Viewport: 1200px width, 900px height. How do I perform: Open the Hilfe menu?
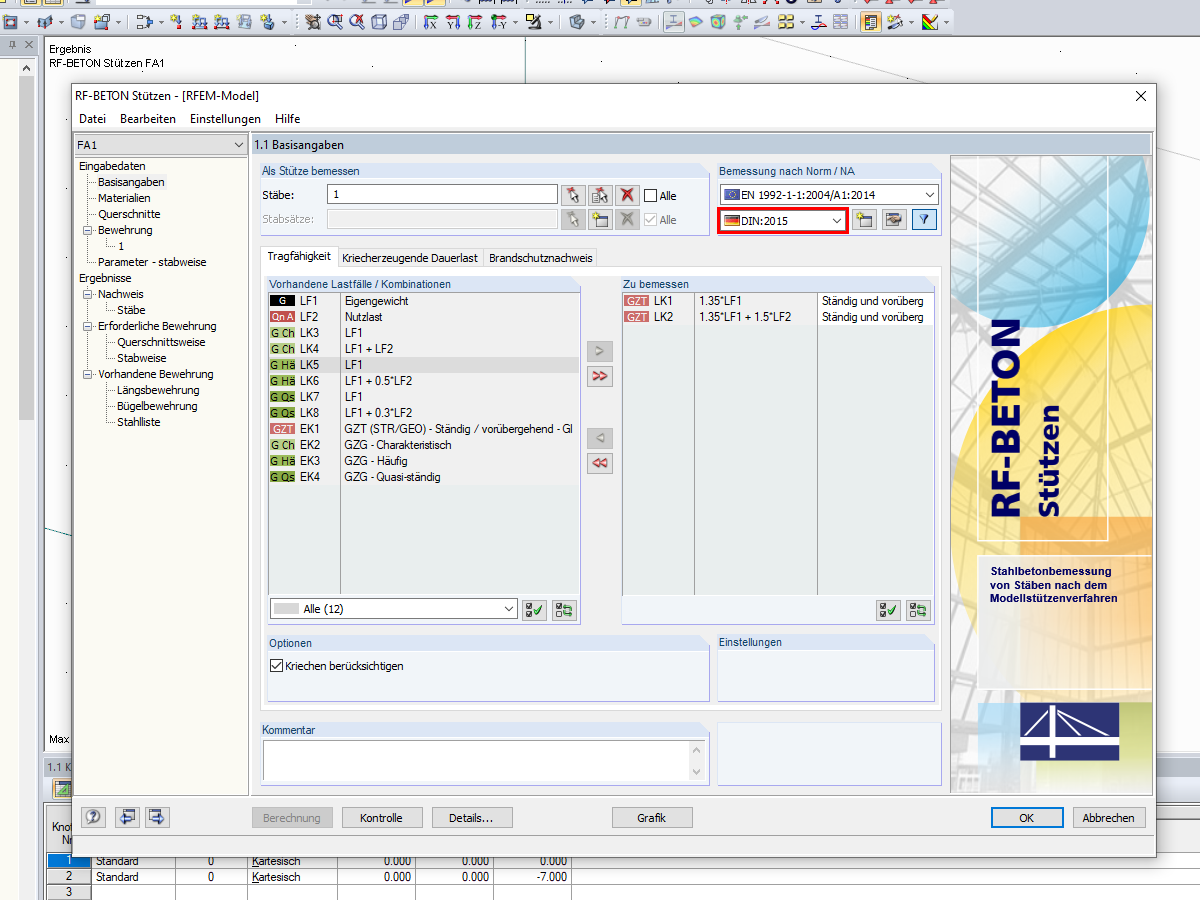click(x=288, y=119)
